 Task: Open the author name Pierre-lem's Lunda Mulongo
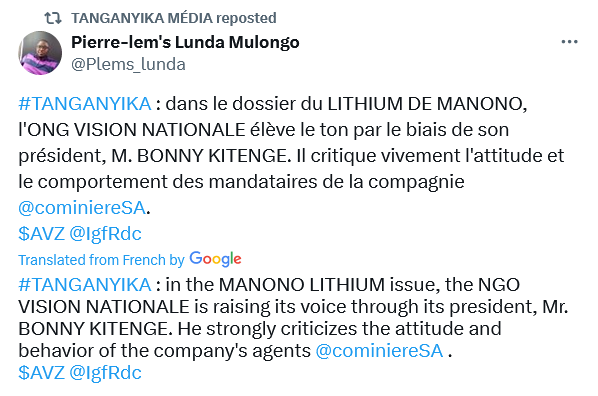click(x=185, y=42)
